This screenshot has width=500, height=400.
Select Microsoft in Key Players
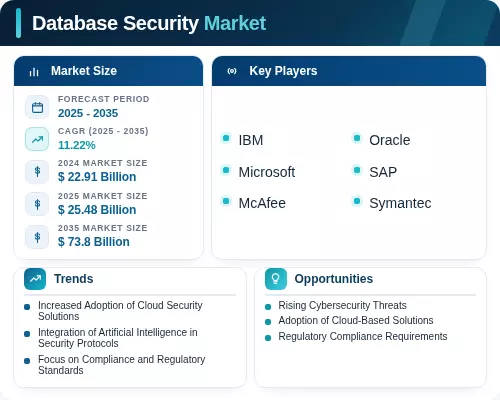click(x=267, y=172)
